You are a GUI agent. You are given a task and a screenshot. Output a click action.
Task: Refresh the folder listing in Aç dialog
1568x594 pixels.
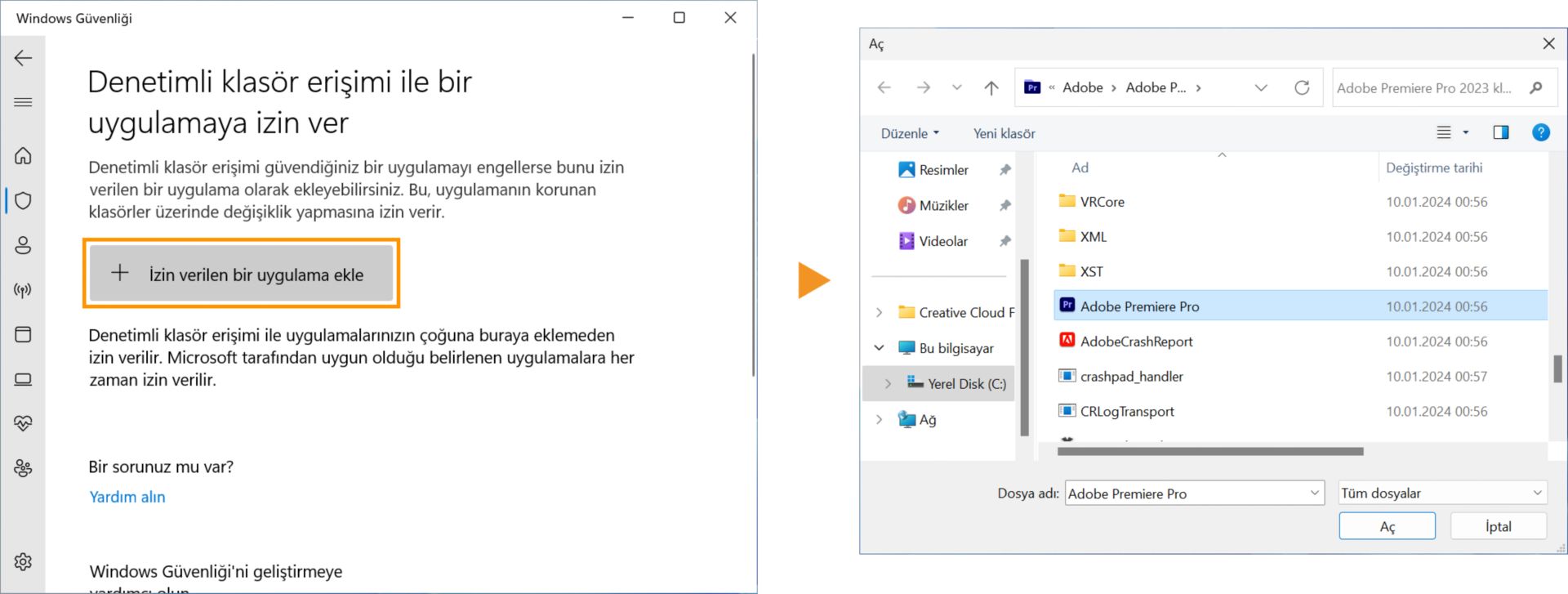click(1302, 87)
